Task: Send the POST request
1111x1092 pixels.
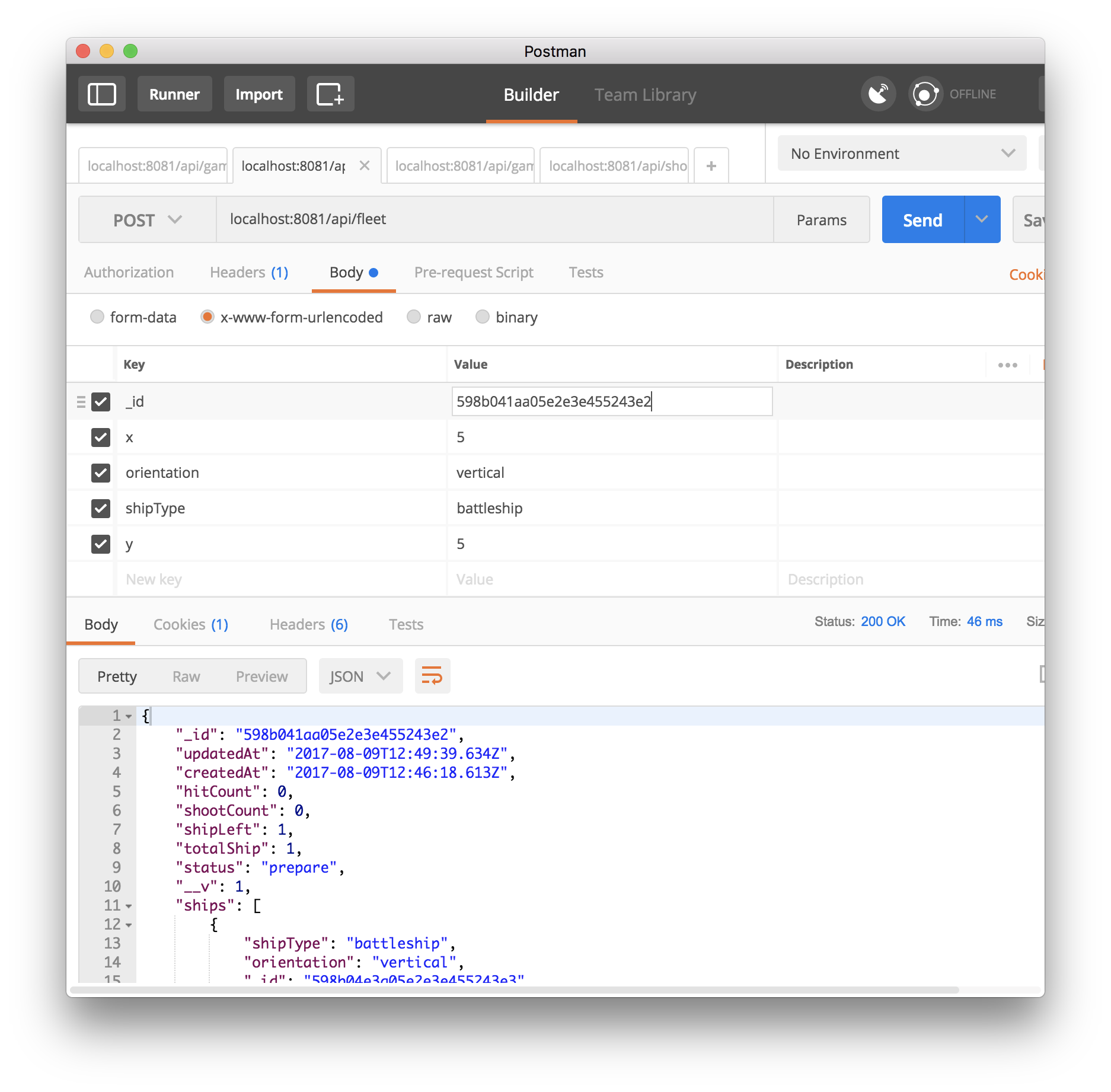Action: tap(923, 219)
